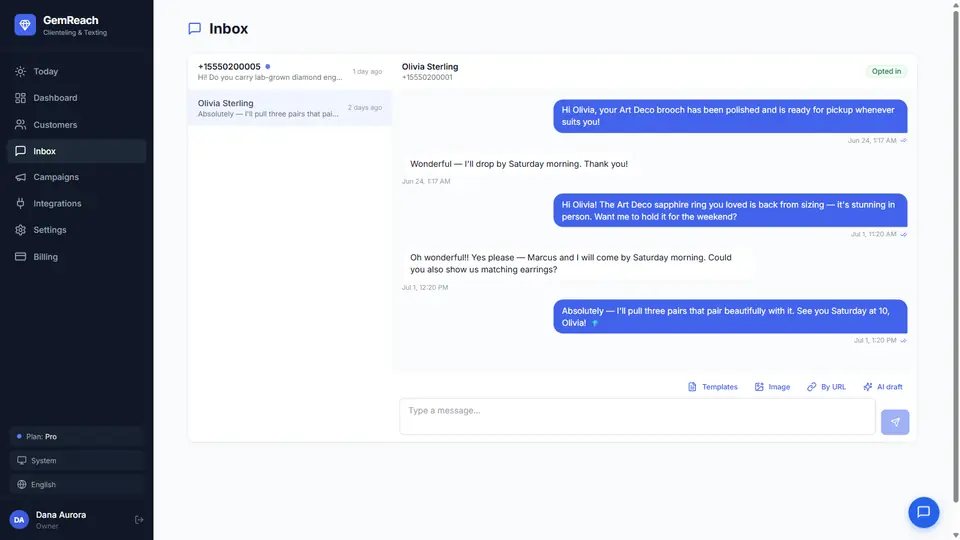
Task: Click the scrollbar down arrow
Action: click(955, 535)
